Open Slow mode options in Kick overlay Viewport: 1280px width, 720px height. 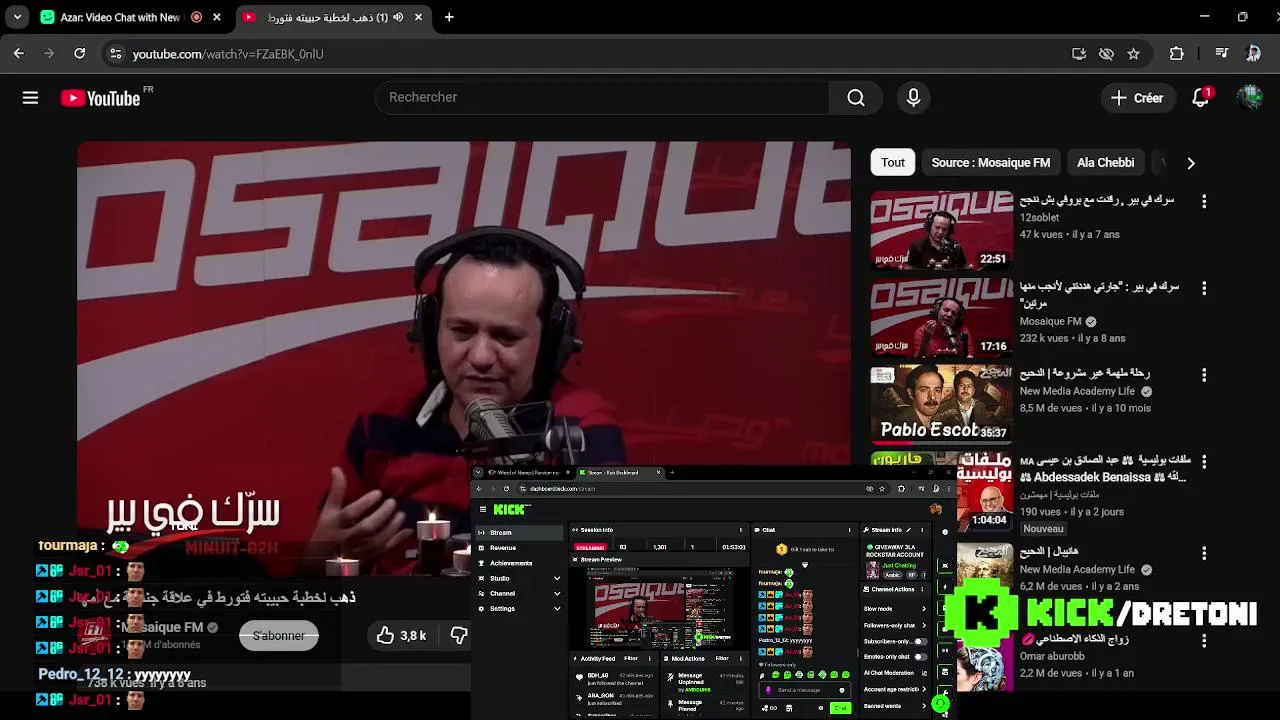894,609
